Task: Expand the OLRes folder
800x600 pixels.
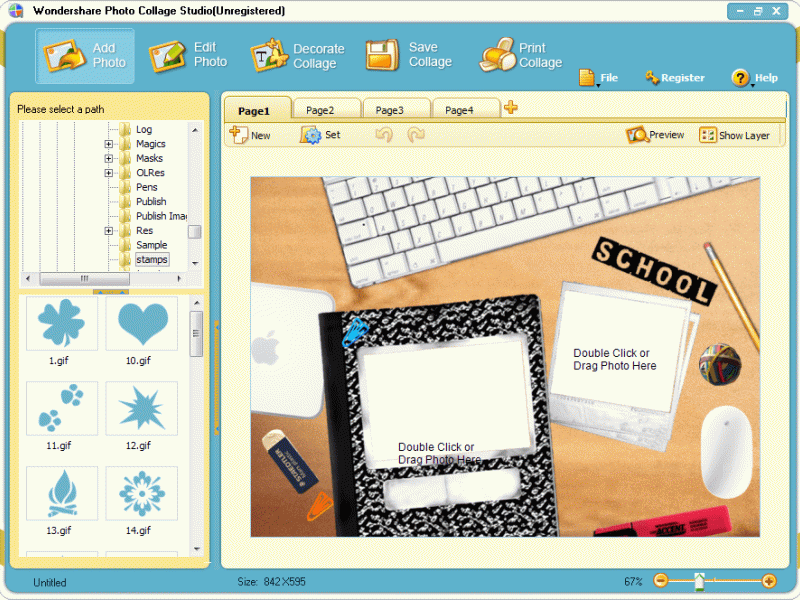Action: click(x=109, y=173)
